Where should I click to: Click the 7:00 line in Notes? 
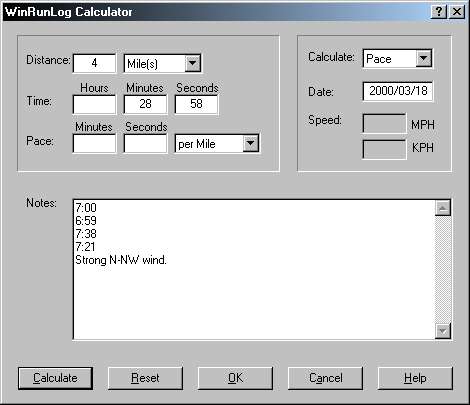86,208
